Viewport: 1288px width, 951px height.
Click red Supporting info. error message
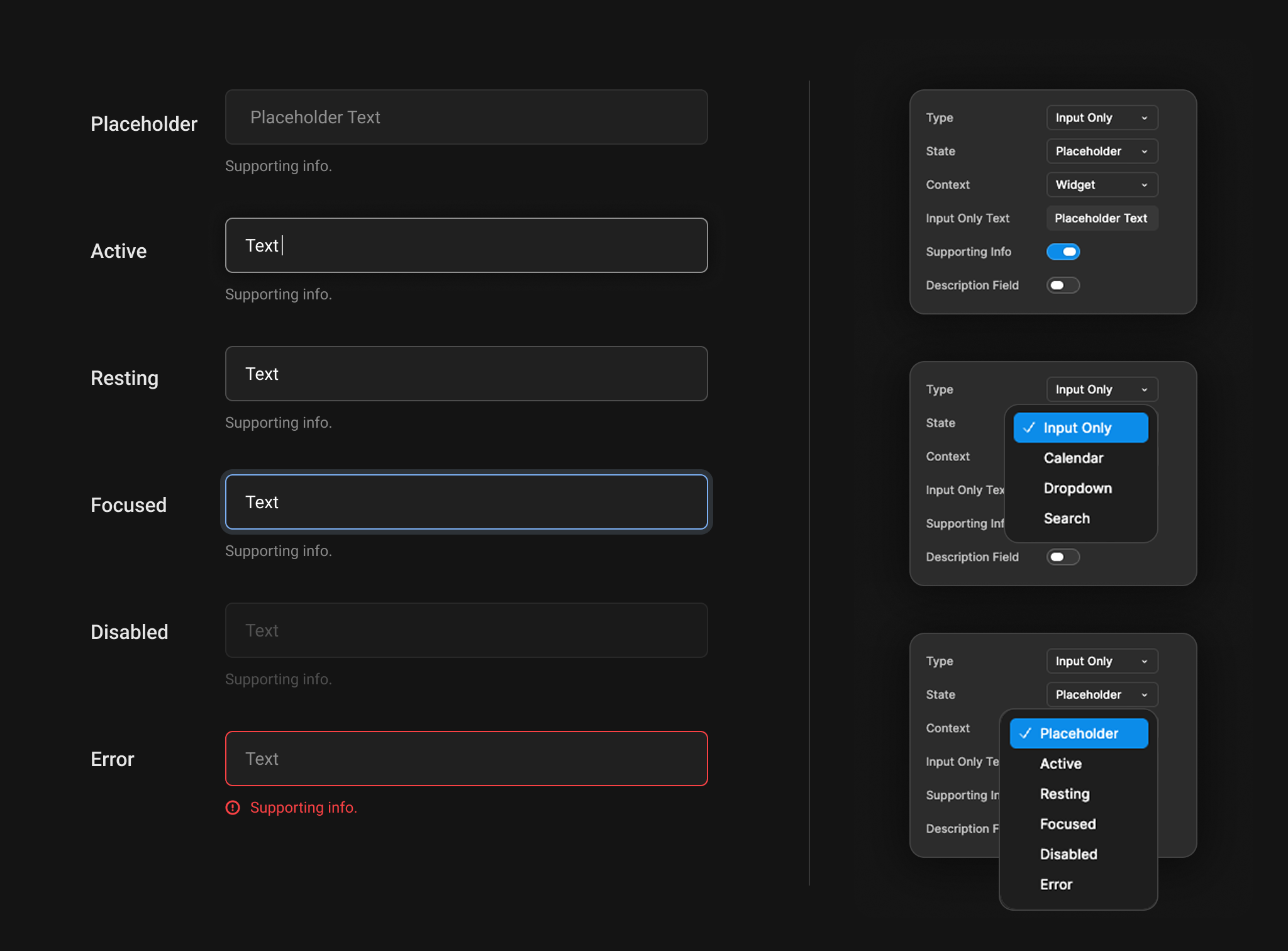coord(303,808)
